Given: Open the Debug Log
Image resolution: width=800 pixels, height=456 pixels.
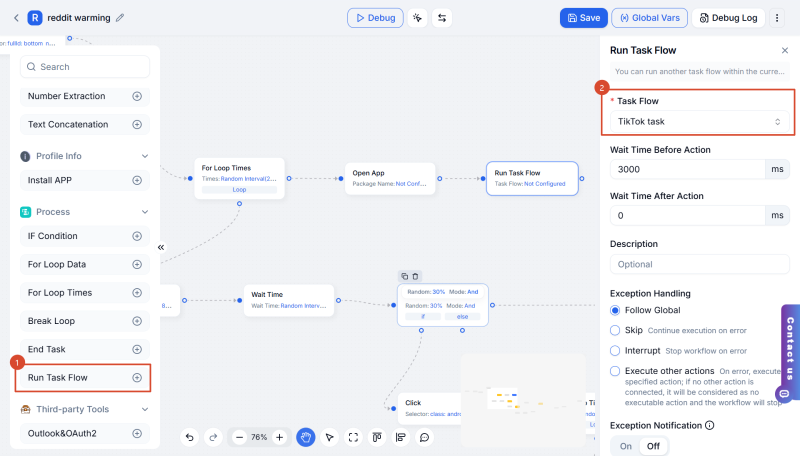Looking at the screenshot, I should pos(728,18).
